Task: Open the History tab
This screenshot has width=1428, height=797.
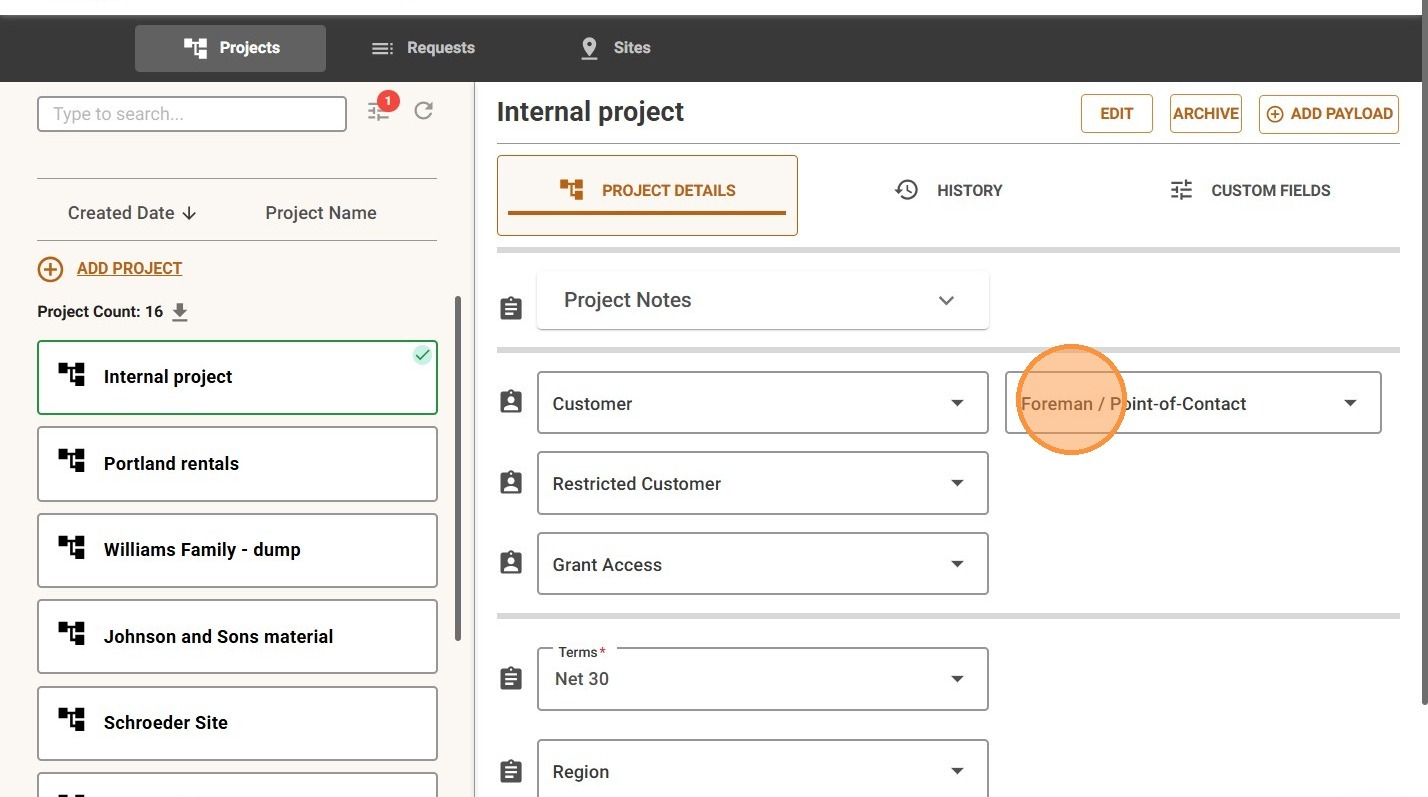Action: coord(948,190)
